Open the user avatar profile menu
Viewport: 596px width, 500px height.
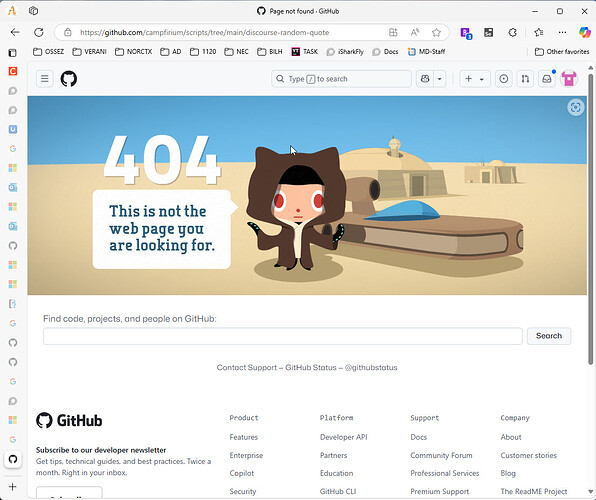click(x=569, y=79)
